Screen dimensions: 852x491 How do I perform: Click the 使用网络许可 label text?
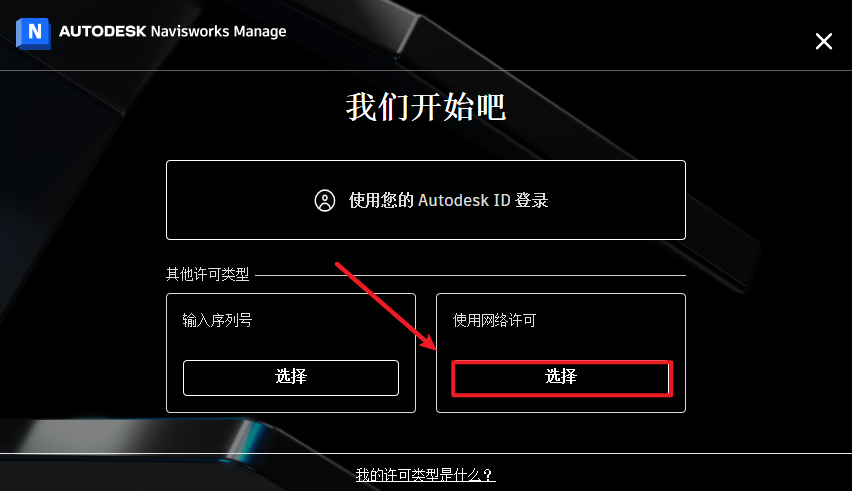494,320
